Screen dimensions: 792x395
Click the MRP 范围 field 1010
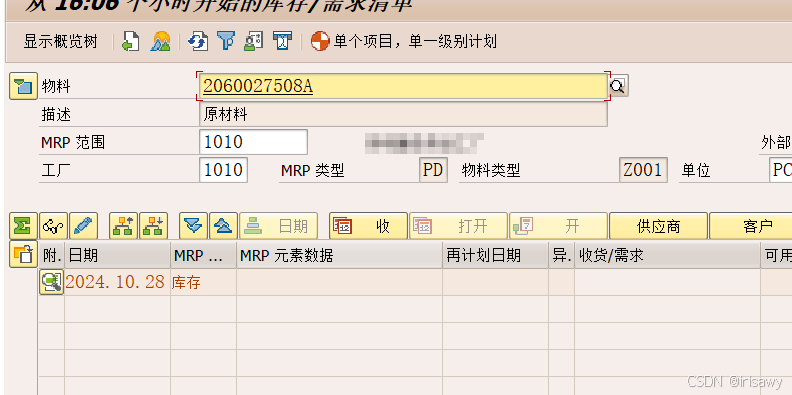[x=254, y=142]
